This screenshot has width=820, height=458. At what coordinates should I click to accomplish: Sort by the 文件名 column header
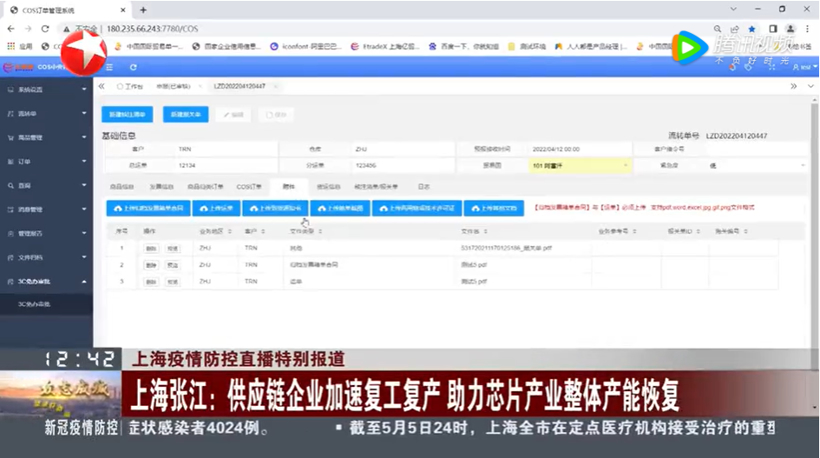[474, 231]
